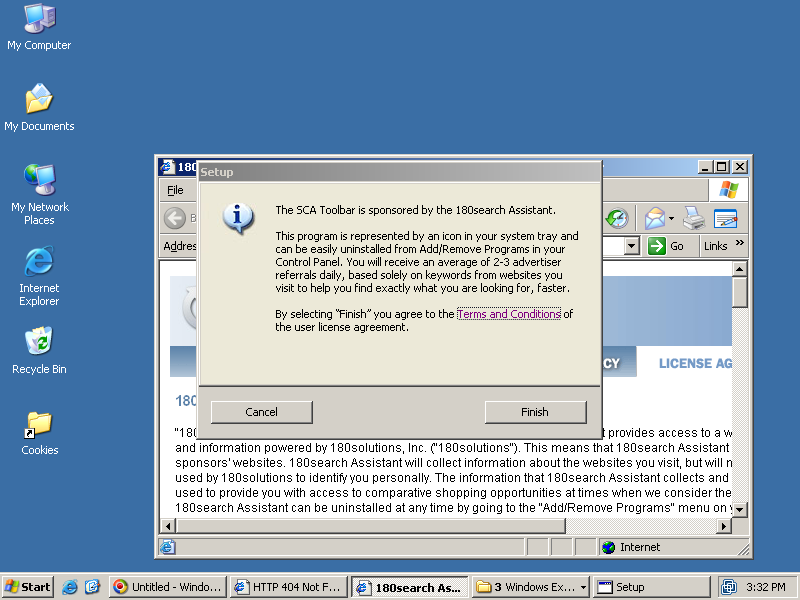Click the Edit page icon in Internet Explorer
800x600 pixels.
[726, 219]
